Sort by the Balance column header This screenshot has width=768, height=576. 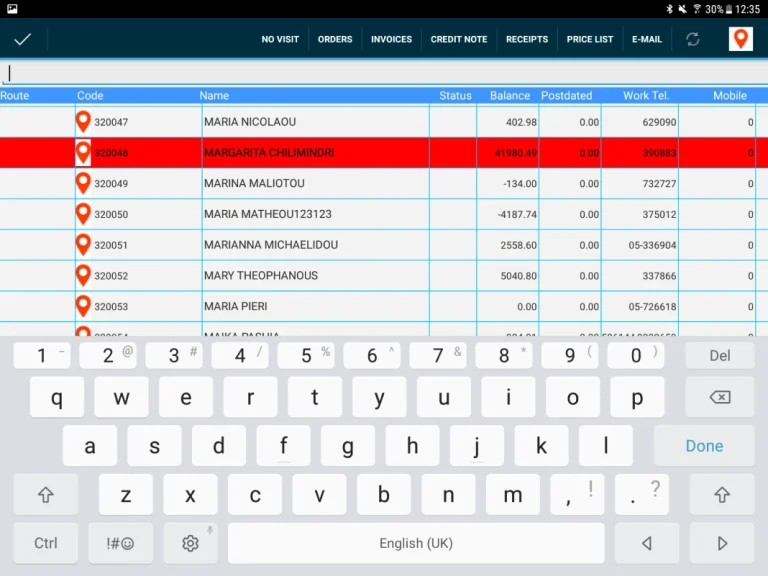[509, 96]
